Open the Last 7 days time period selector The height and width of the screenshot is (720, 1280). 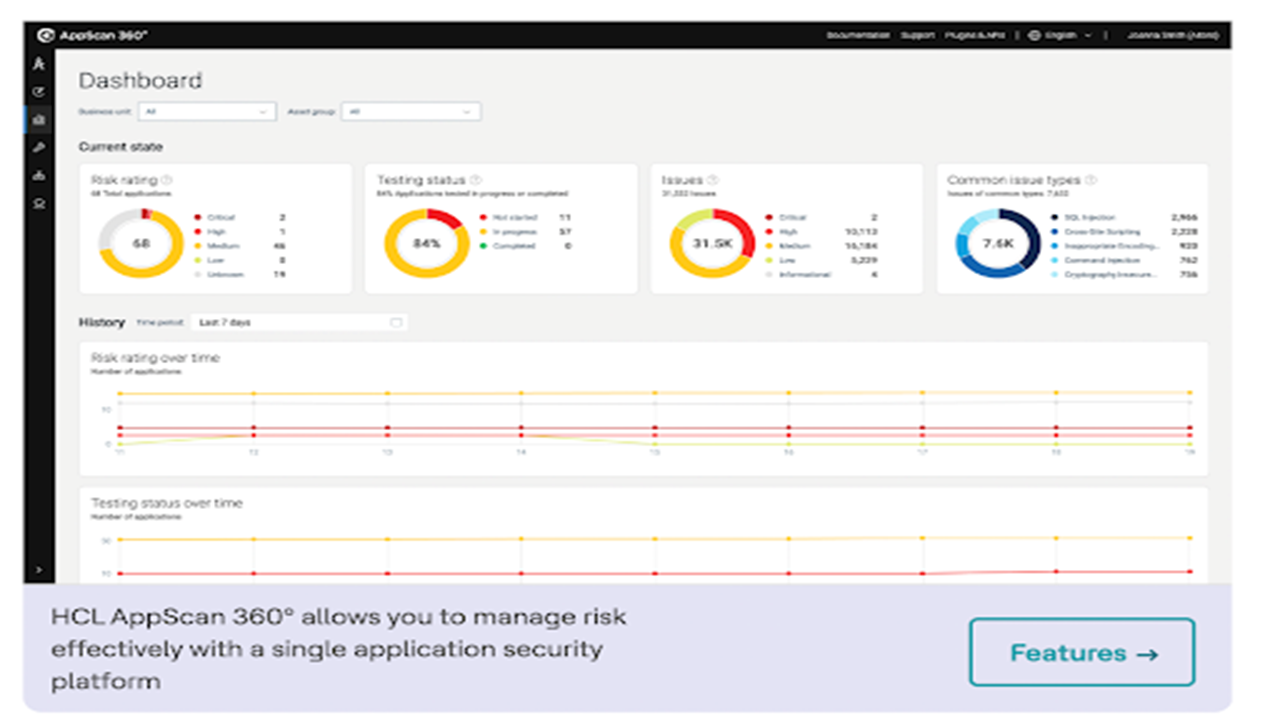pyautogui.click(x=298, y=322)
